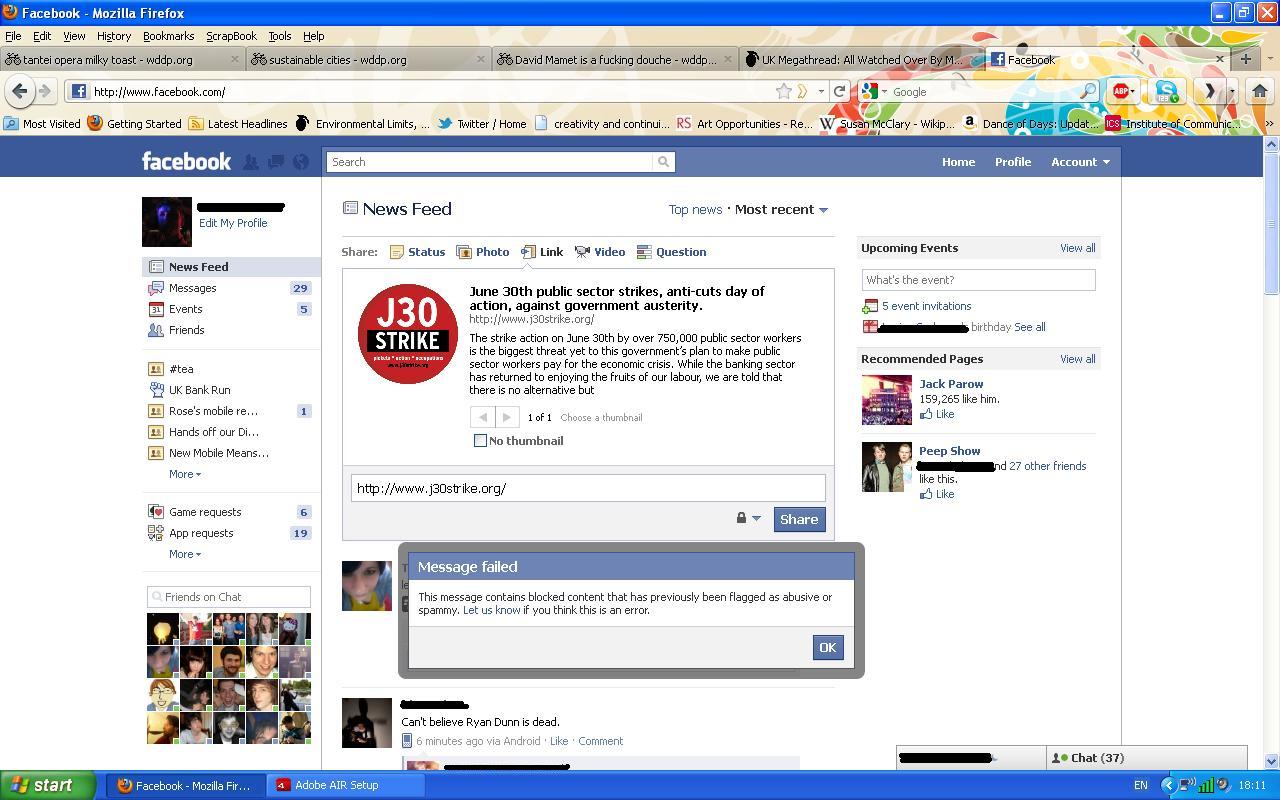The width and height of the screenshot is (1280, 800).
Task: Switch to tantei opera milky toast tab
Action: [122, 59]
